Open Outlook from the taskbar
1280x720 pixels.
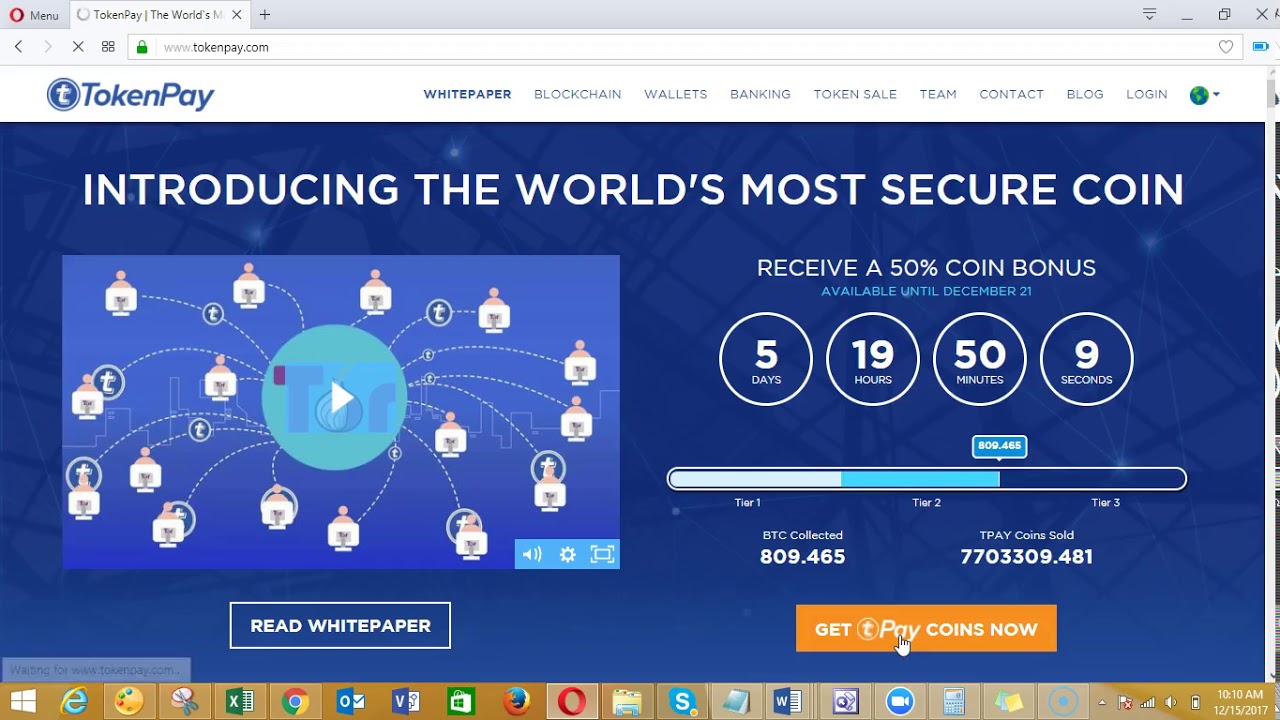(350, 702)
